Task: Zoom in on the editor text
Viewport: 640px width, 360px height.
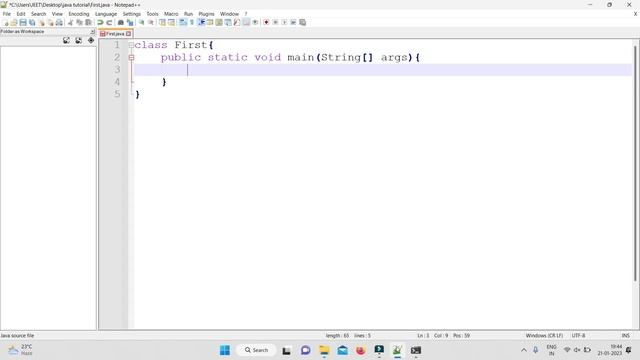Action: 142,22
